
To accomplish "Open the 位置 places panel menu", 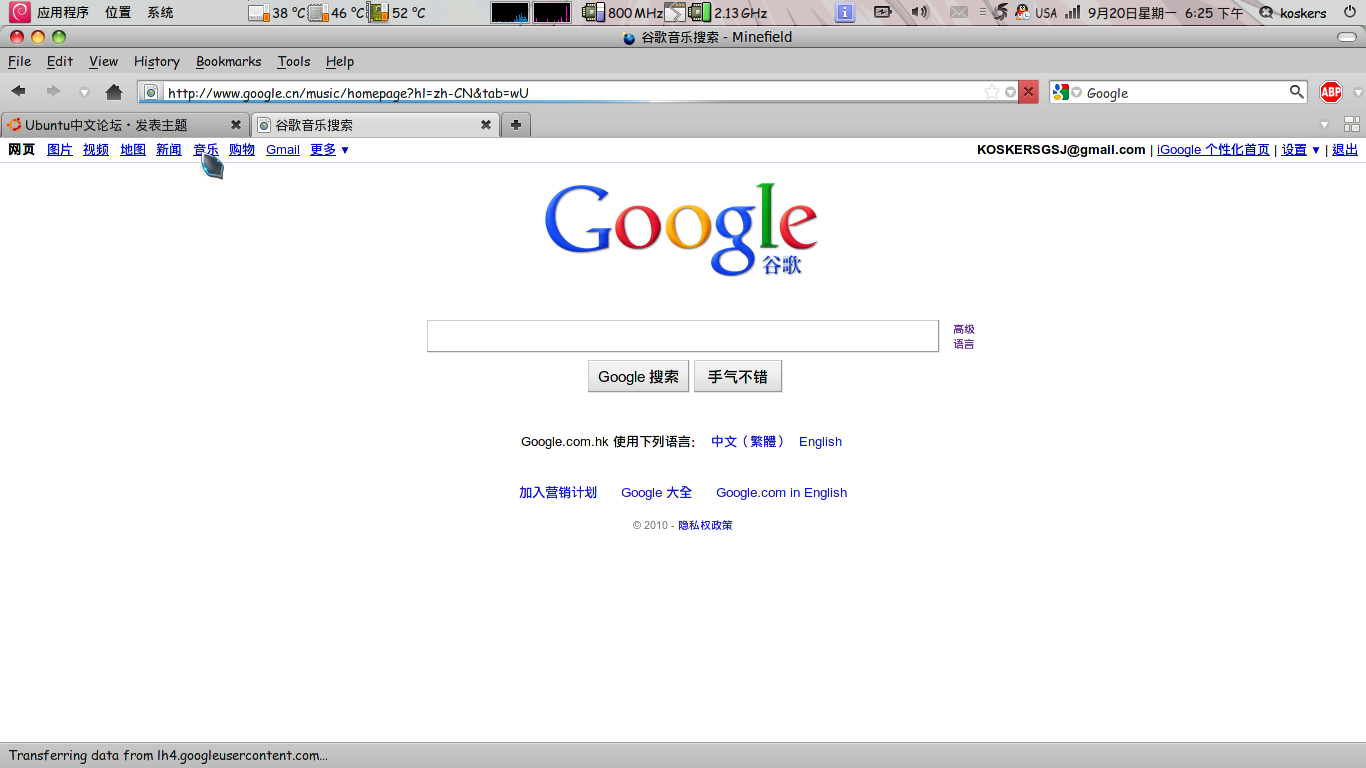I will click(118, 13).
